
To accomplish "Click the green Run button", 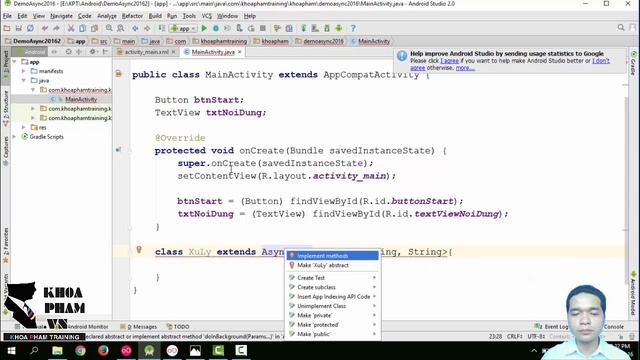I will pos(204,28).
